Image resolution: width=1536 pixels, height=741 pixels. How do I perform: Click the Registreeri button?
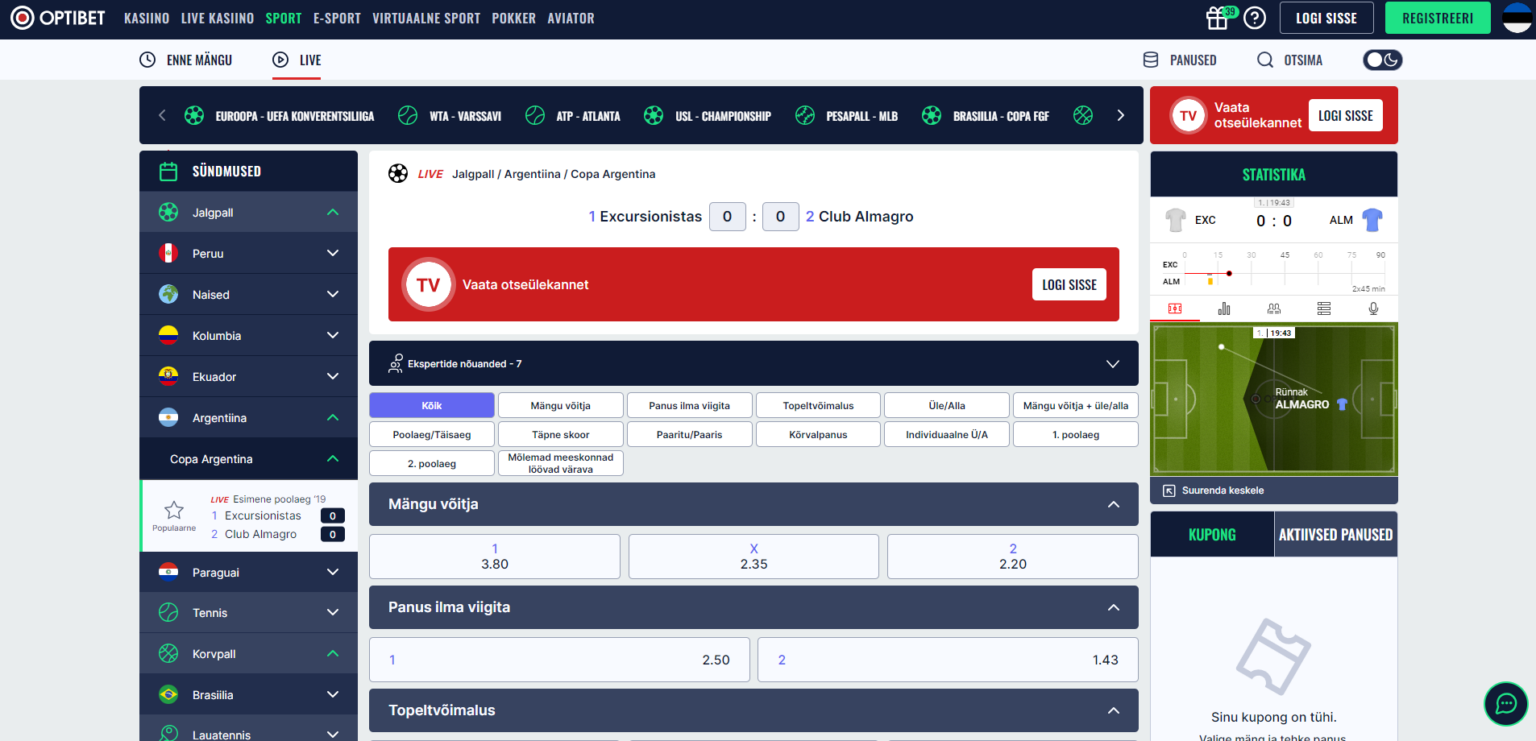pyautogui.click(x=1438, y=18)
